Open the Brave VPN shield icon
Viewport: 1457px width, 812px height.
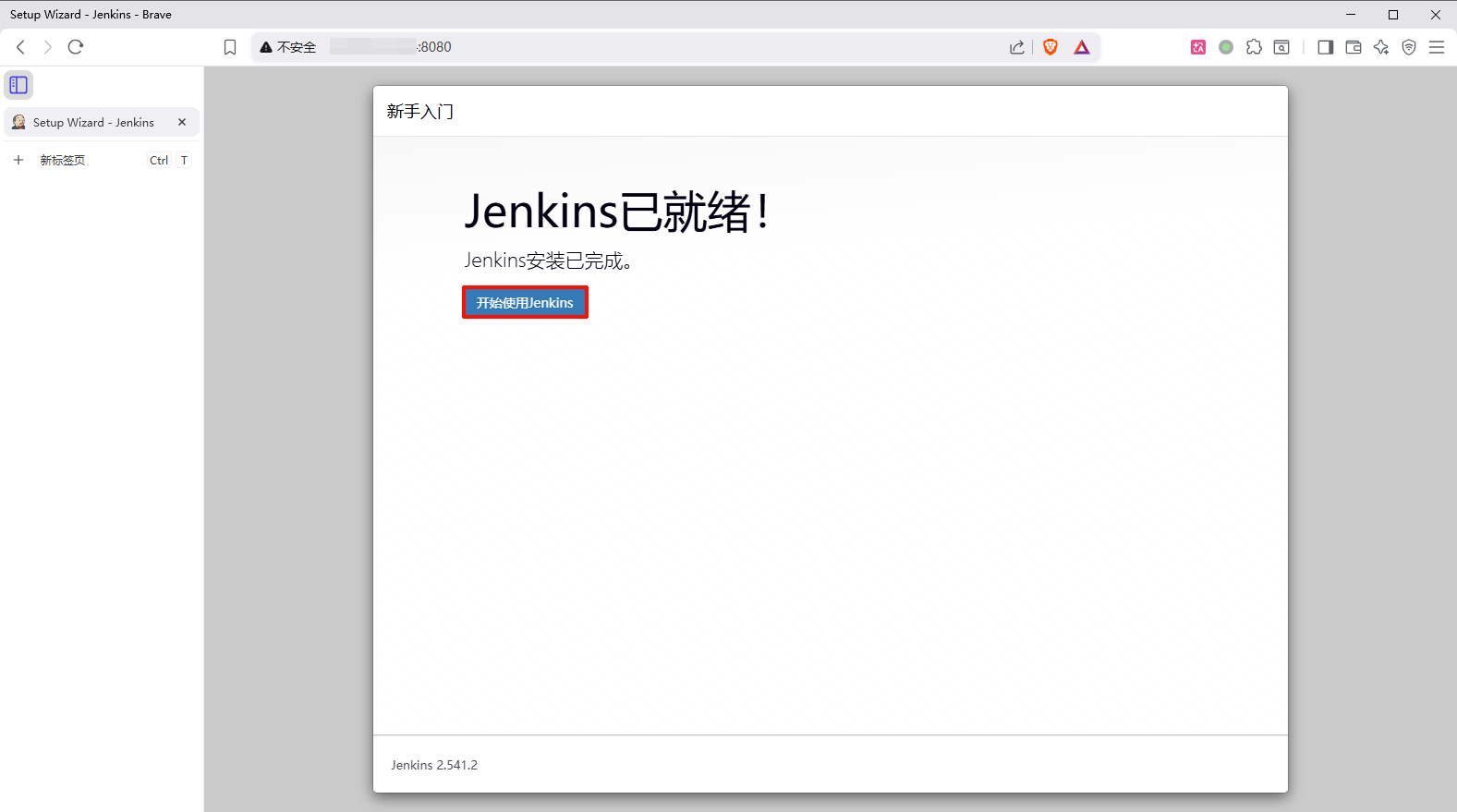pos(1409,47)
